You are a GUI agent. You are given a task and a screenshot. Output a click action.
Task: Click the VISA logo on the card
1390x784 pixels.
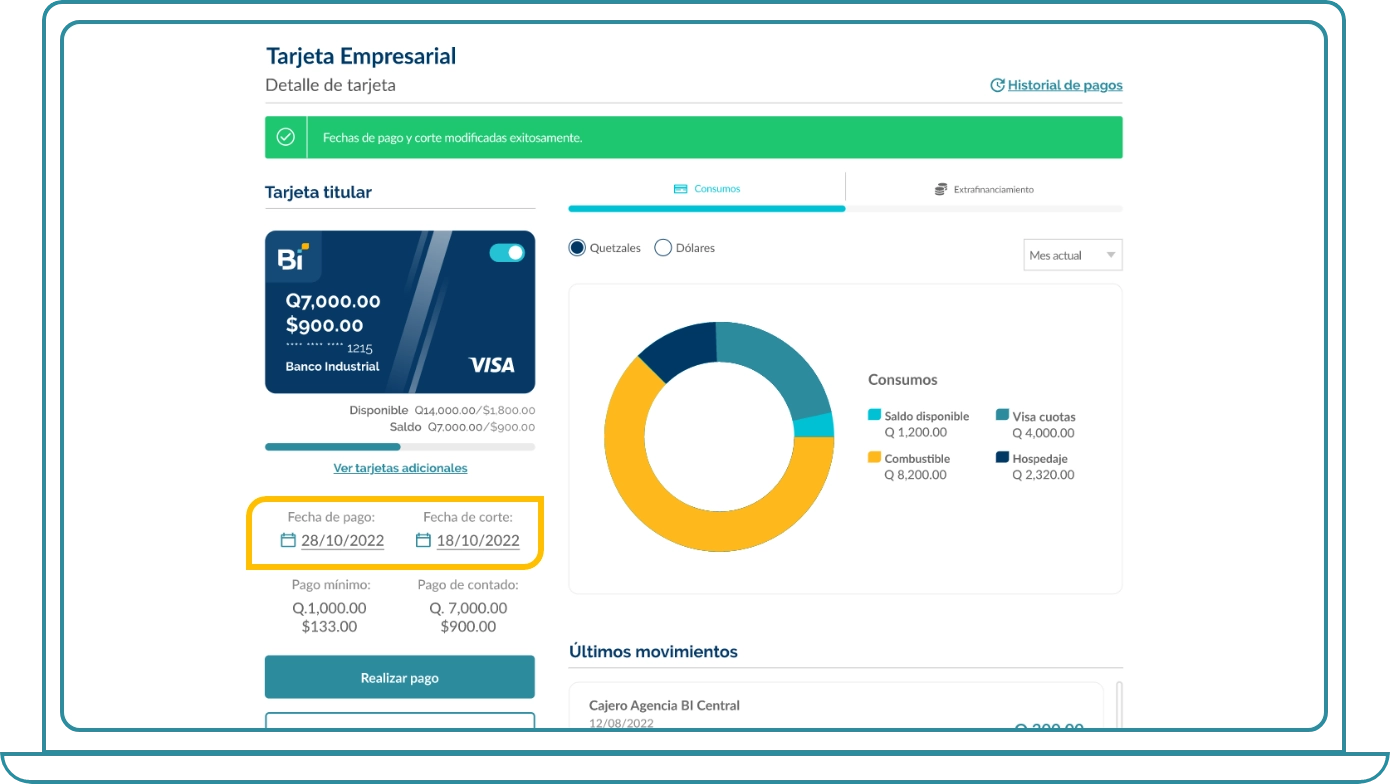pos(492,365)
